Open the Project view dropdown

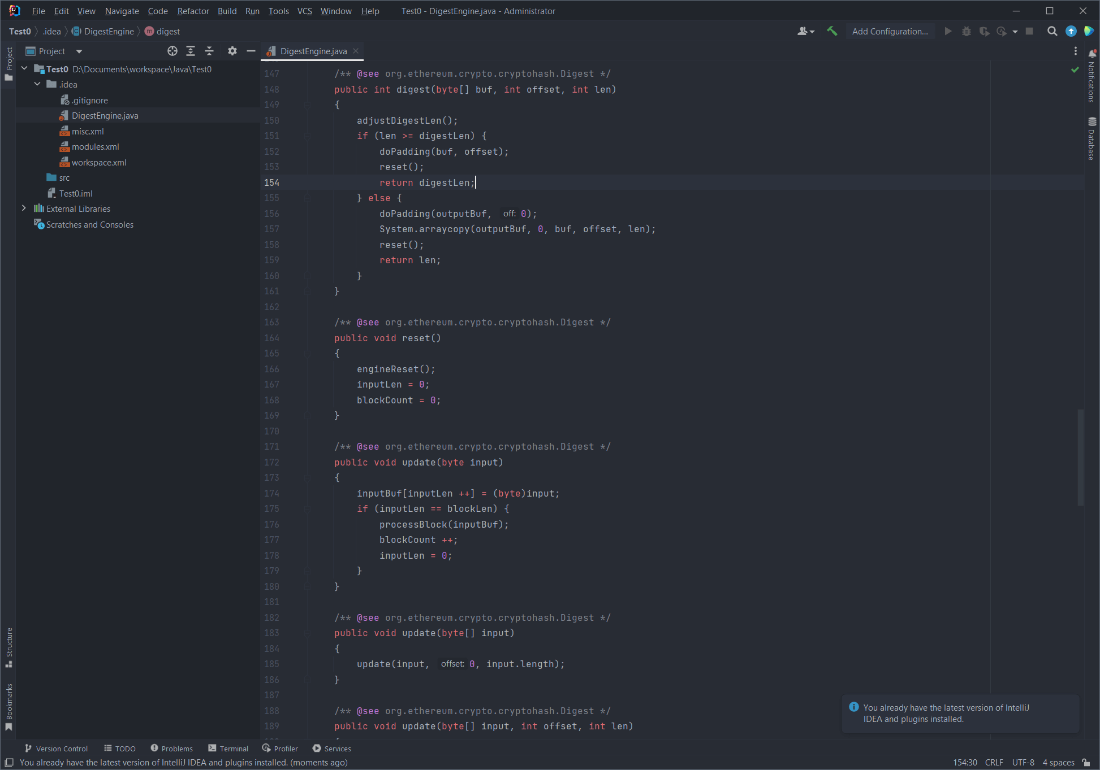point(79,51)
